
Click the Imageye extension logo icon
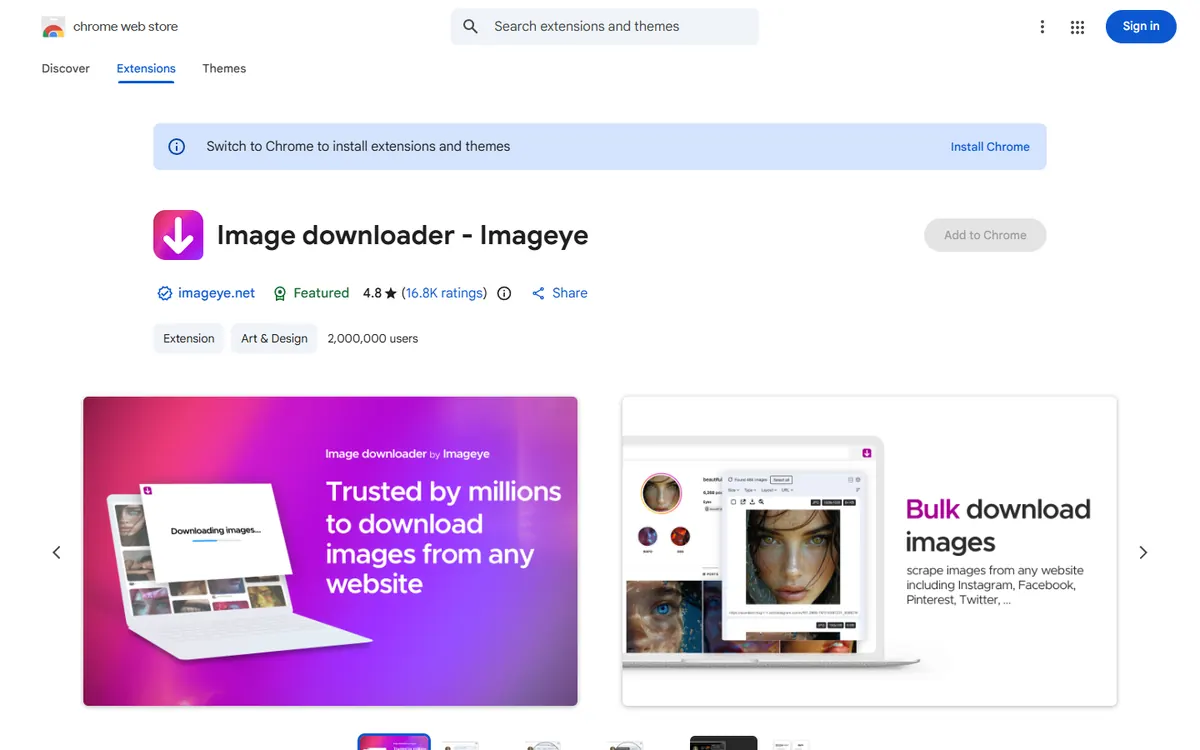[178, 235]
